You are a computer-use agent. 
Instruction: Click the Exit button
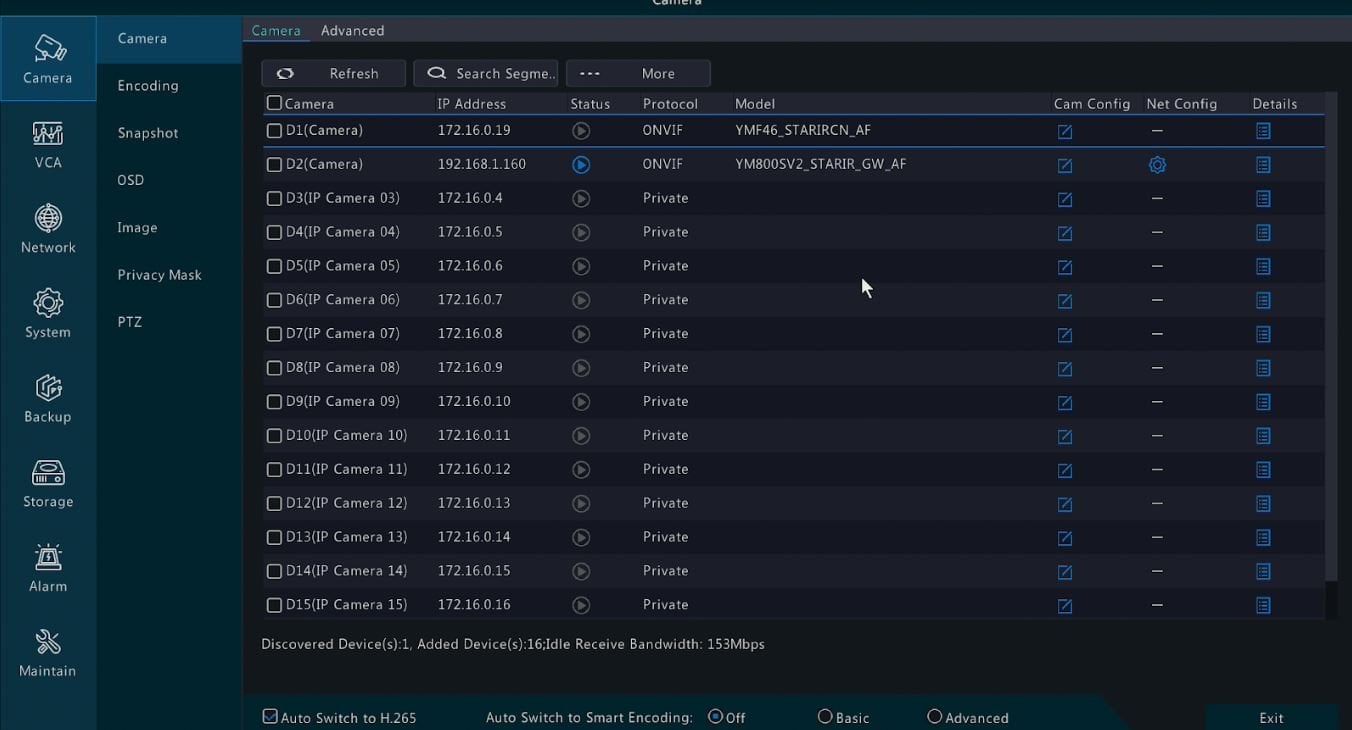point(1271,718)
